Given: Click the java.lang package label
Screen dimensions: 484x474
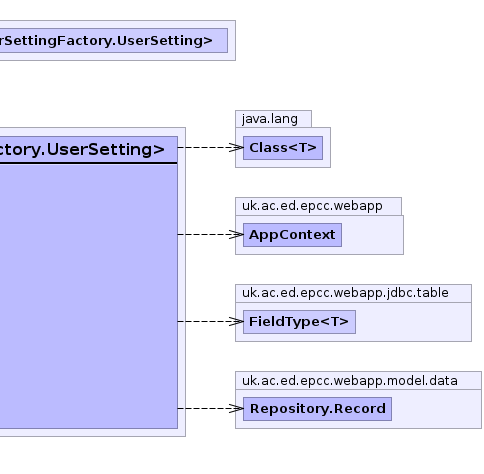Looking at the screenshot, I should [x=270, y=119].
